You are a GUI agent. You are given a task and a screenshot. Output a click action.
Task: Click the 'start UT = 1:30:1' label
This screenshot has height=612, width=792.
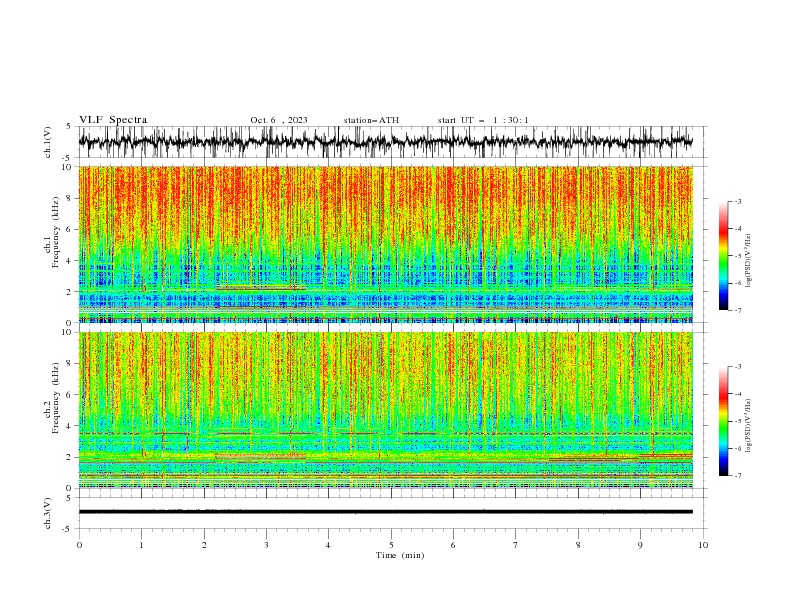[x=483, y=120]
